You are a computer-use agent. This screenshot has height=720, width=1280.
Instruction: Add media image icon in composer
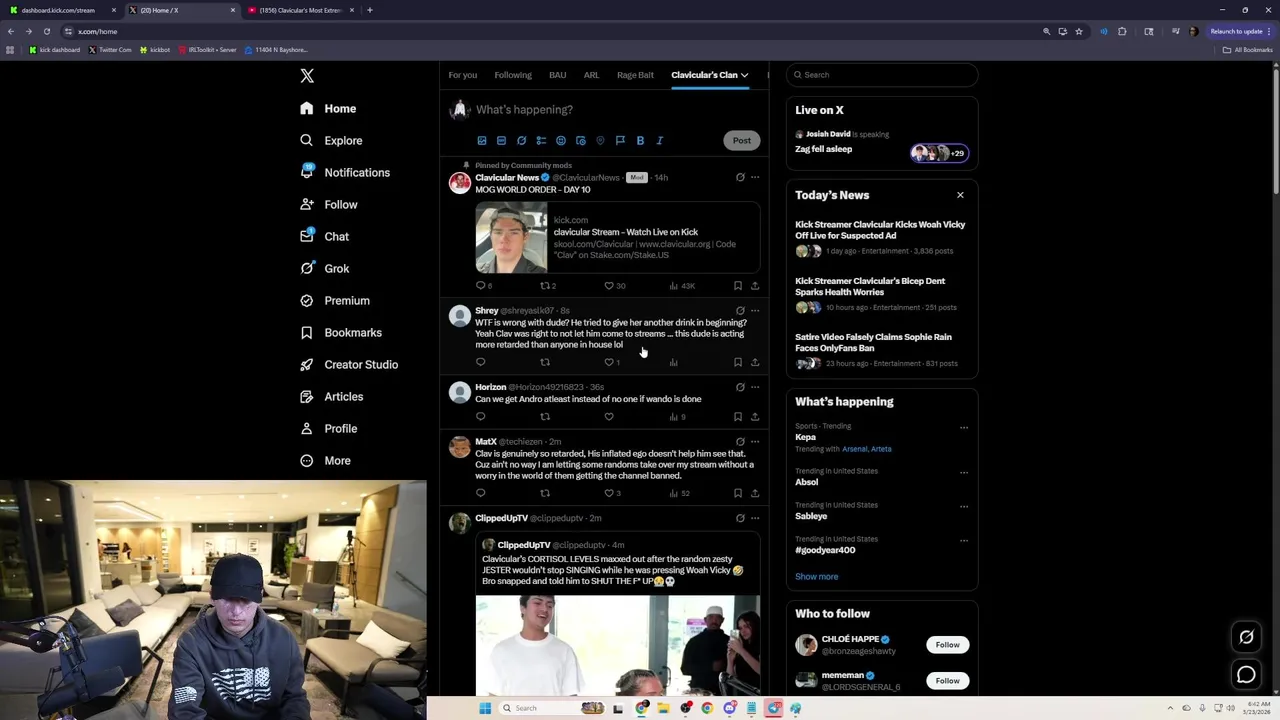point(482,140)
